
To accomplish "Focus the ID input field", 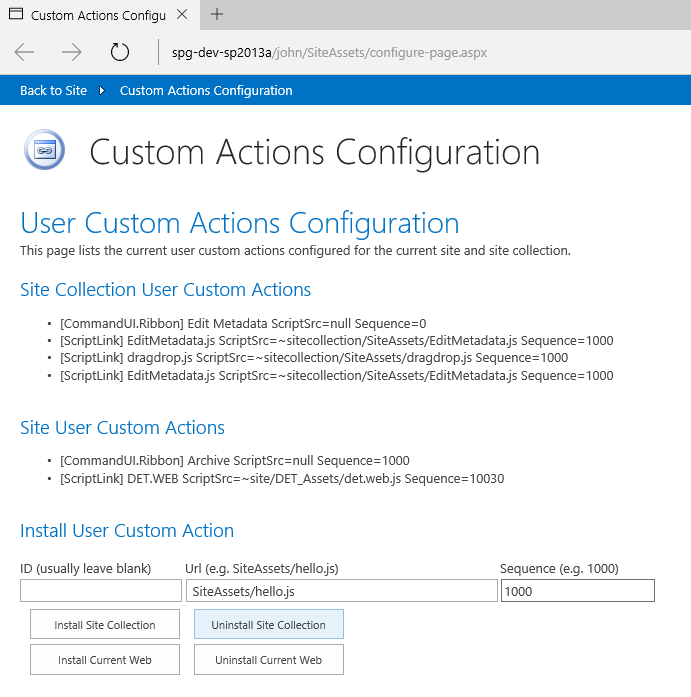I will (x=101, y=591).
